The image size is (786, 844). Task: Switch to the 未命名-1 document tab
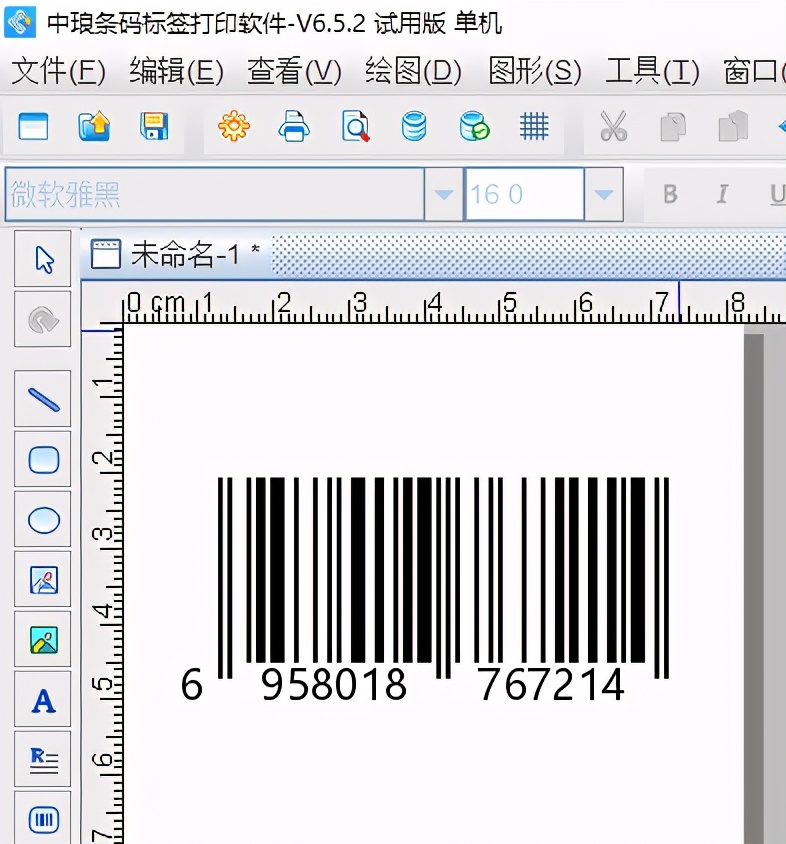click(176, 255)
